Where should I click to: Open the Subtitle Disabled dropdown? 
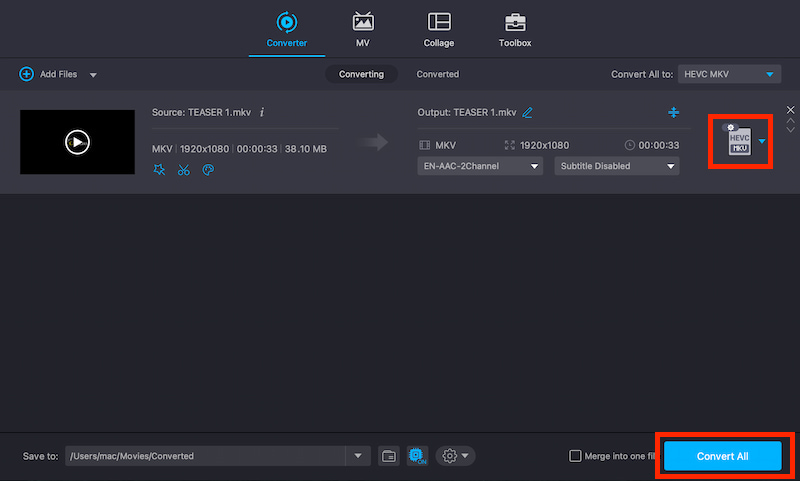617,166
